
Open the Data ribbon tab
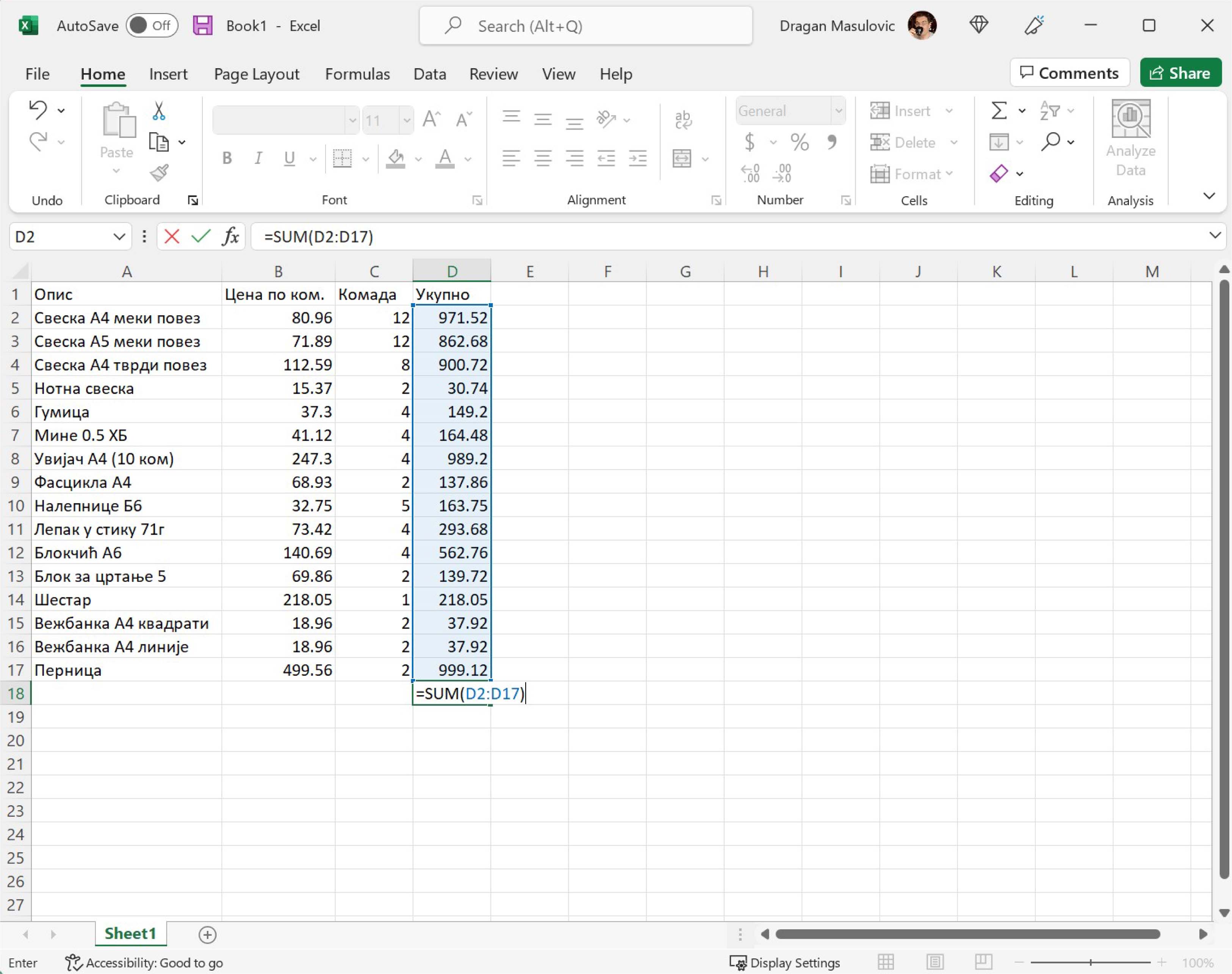pos(429,74)
